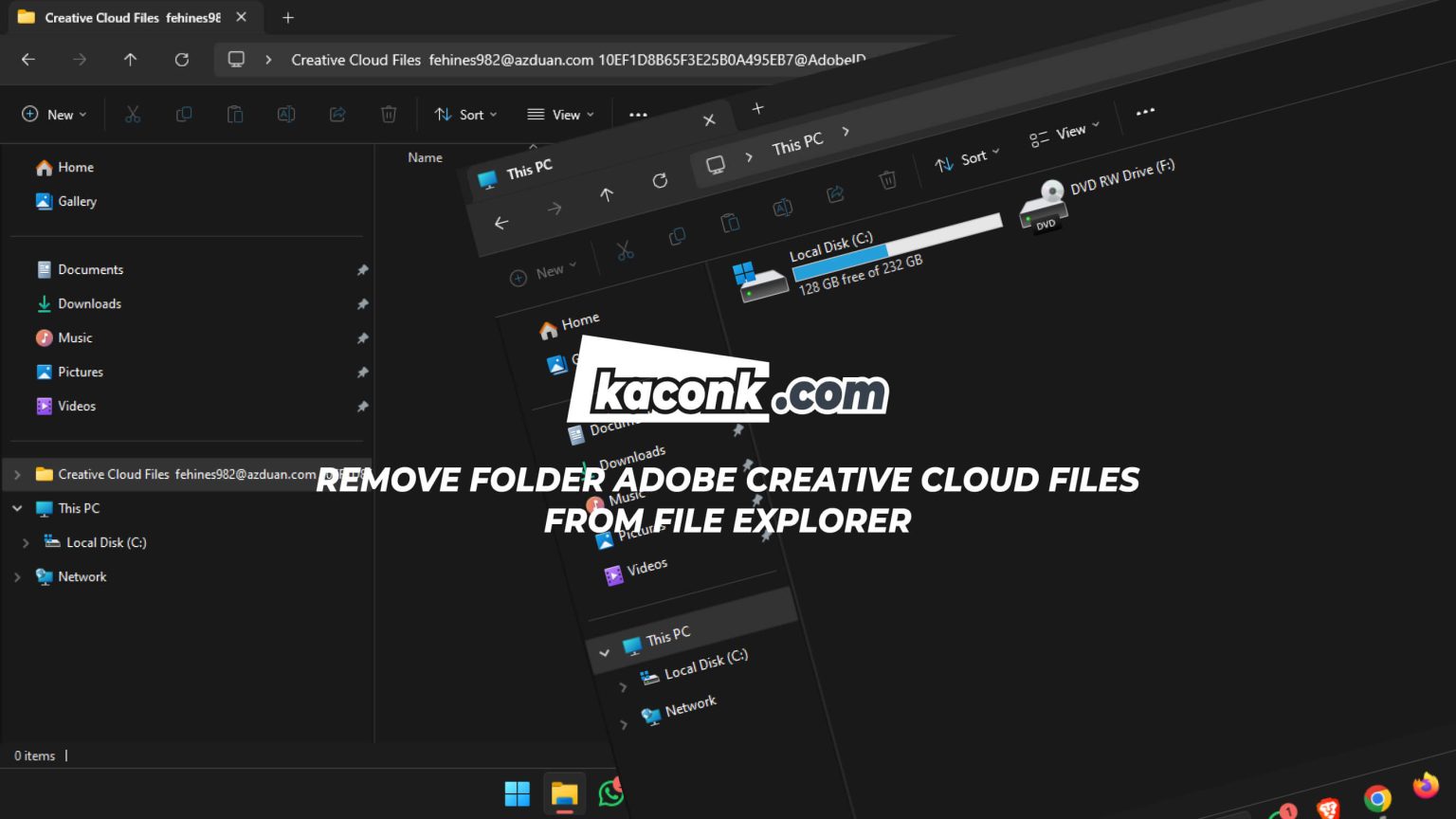Refresh the current folder view
1456x819 pixels.
(x=182, y=60)
